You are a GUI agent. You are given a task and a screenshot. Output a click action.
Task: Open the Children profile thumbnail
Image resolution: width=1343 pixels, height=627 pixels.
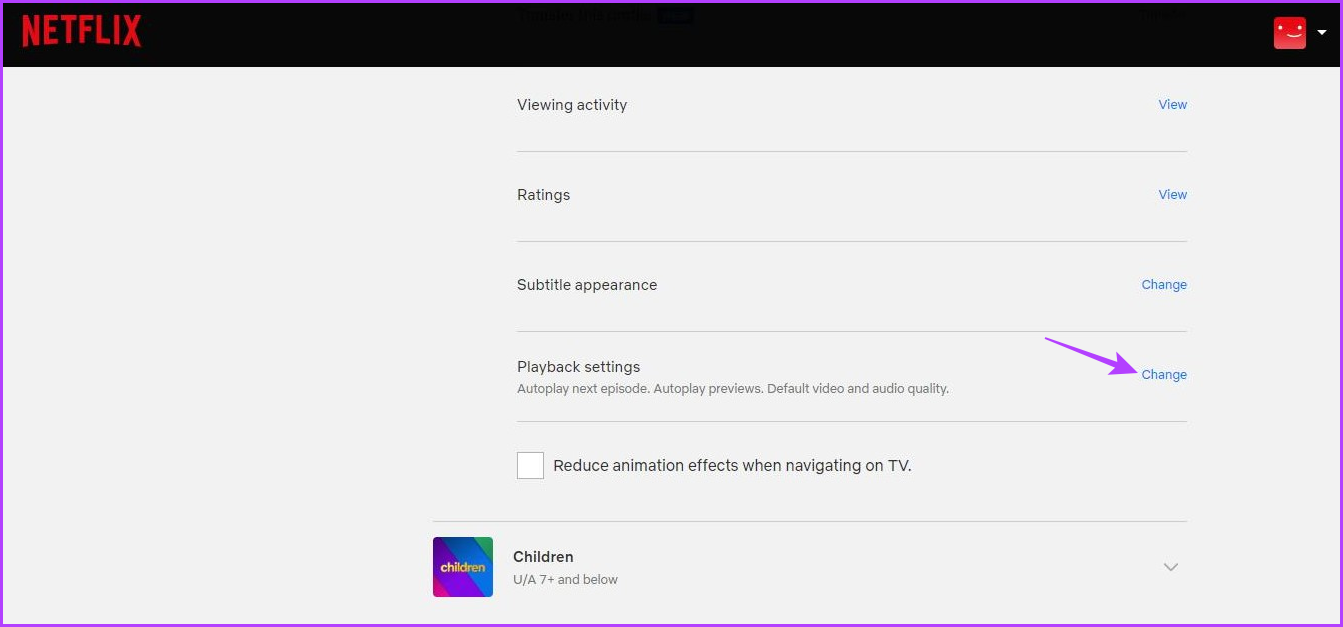(x=463, y=567)
